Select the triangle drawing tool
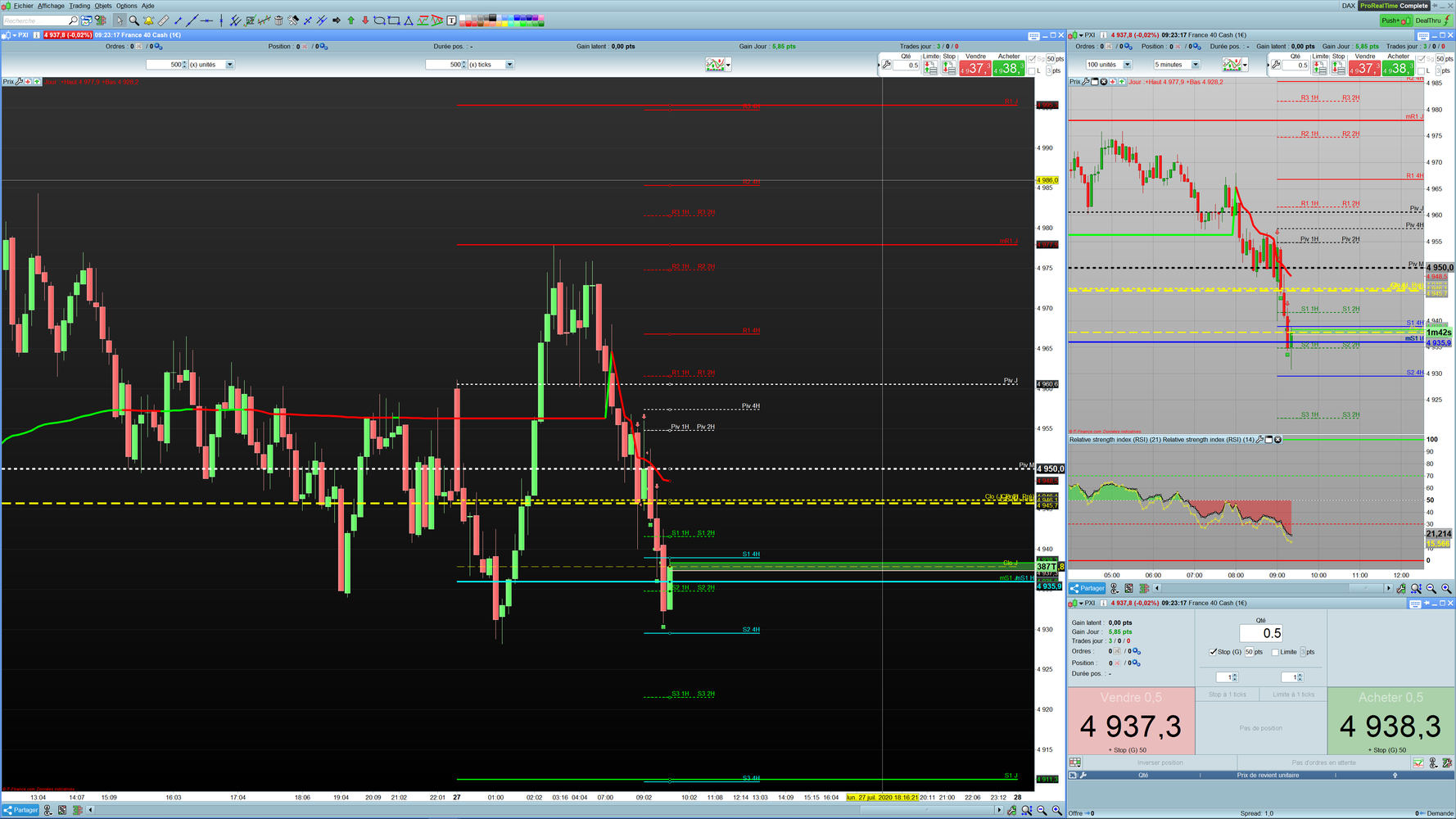The image size is (1456, 819). [x=409, y=20]
